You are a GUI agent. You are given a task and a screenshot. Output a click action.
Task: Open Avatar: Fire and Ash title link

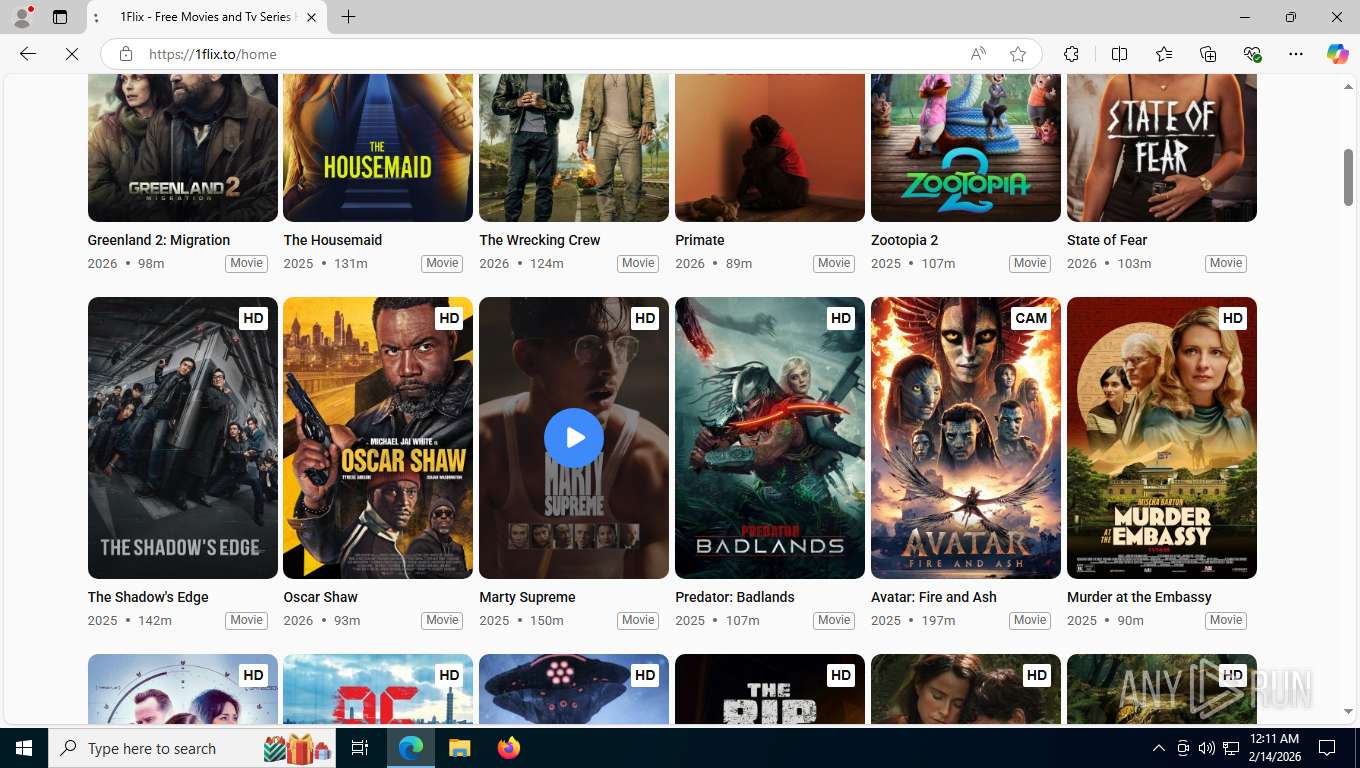tap(934, 597)
